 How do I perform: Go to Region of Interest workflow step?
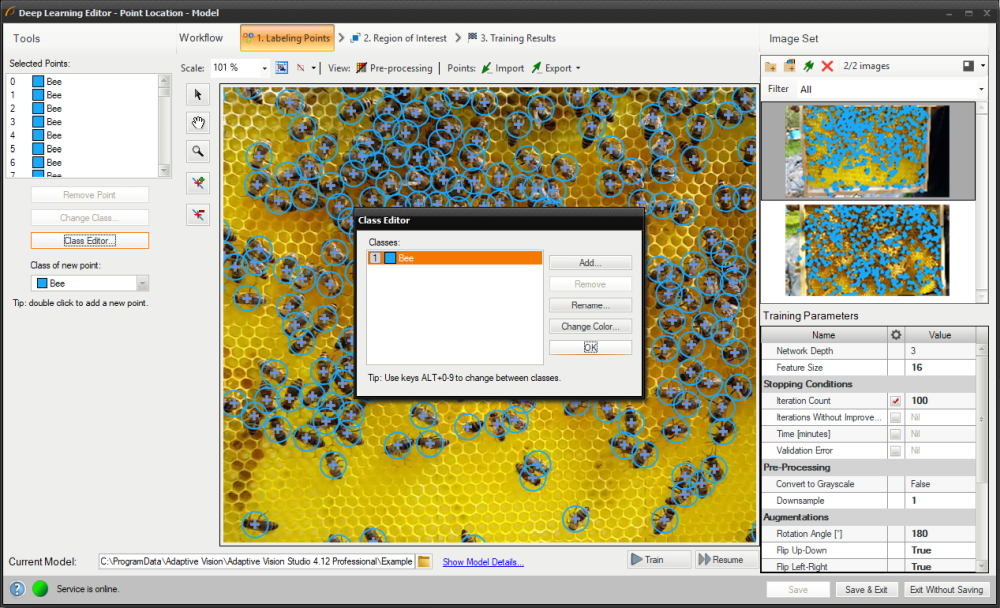click(398, 38)
